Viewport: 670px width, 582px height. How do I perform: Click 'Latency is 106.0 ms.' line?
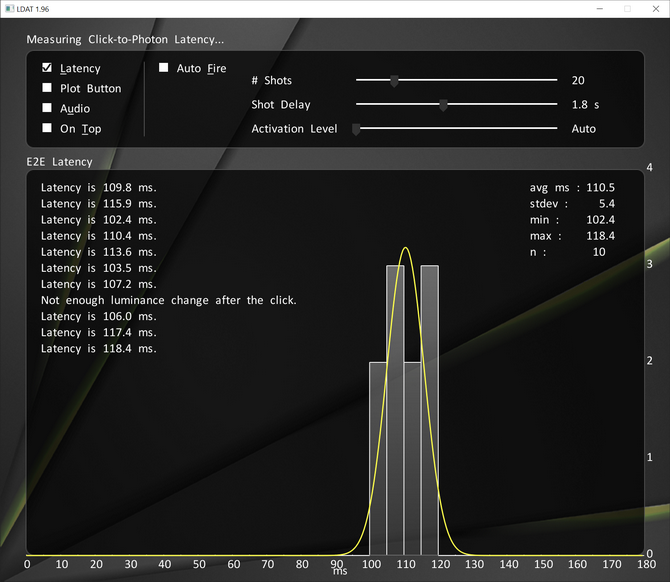point(99,317)
